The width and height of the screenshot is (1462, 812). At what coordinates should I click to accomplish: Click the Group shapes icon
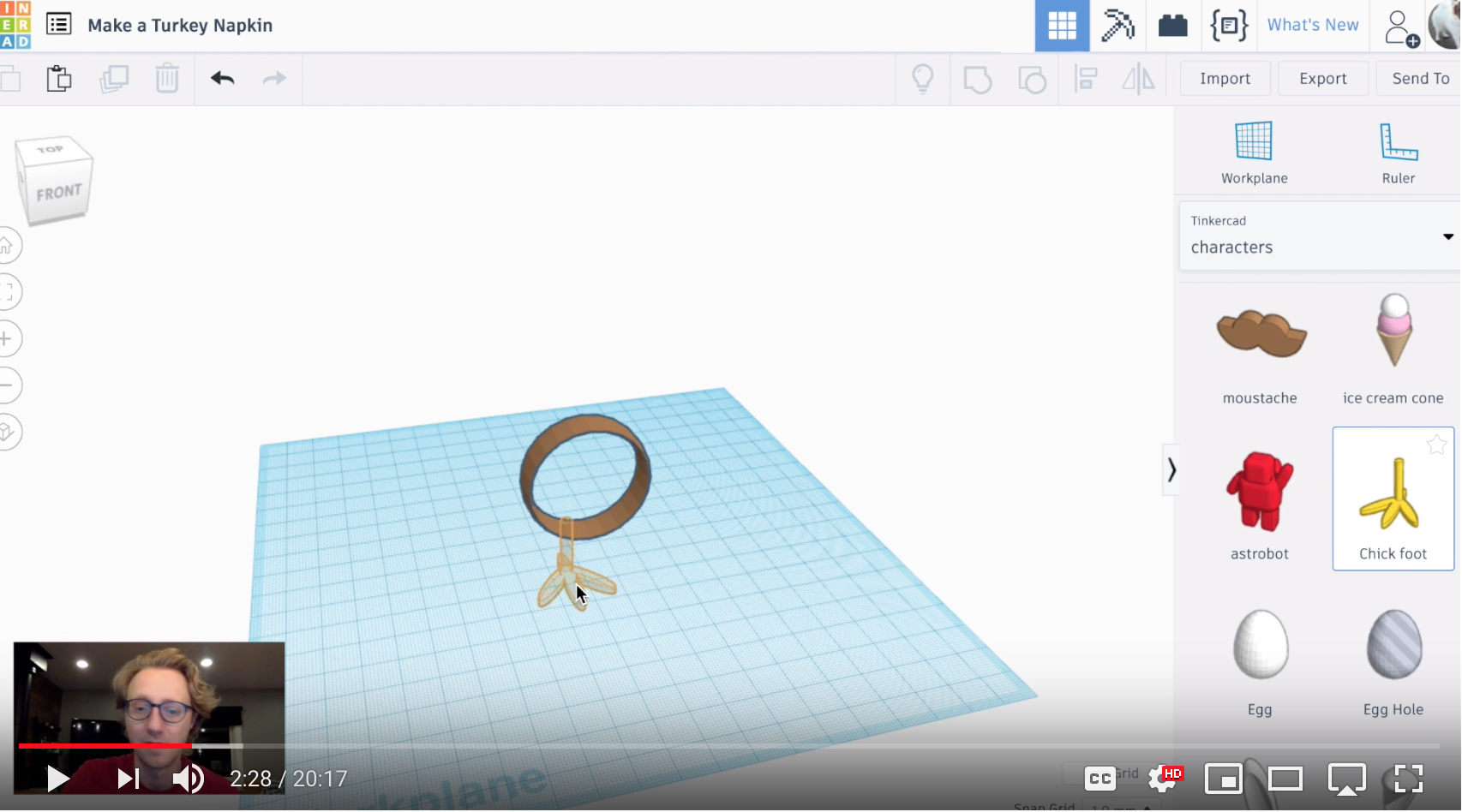pyautogui.click(x=977, y=78)
